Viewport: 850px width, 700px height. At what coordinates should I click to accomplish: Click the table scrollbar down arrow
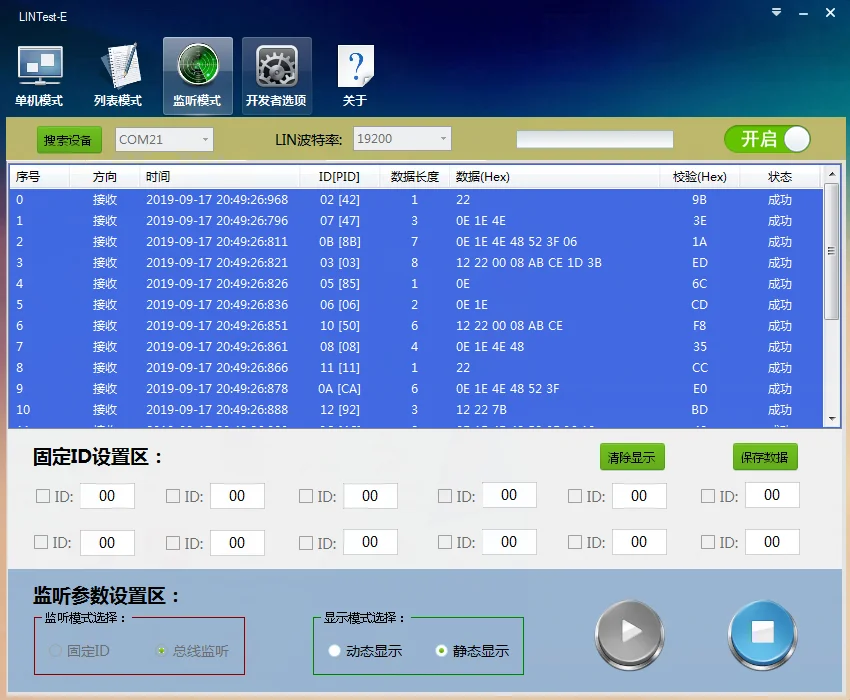coord(833,420)
